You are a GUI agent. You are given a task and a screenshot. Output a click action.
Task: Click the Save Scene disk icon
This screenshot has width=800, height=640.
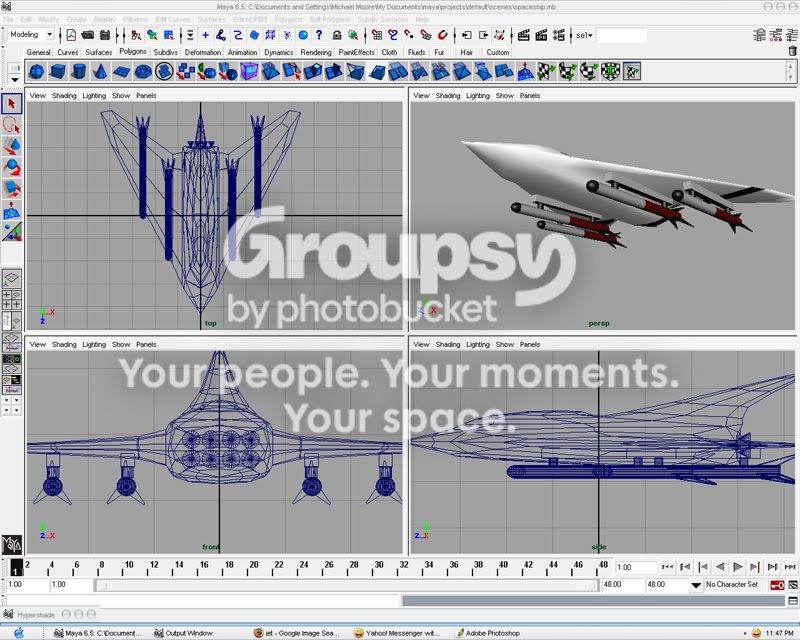(x=105, y=35)
